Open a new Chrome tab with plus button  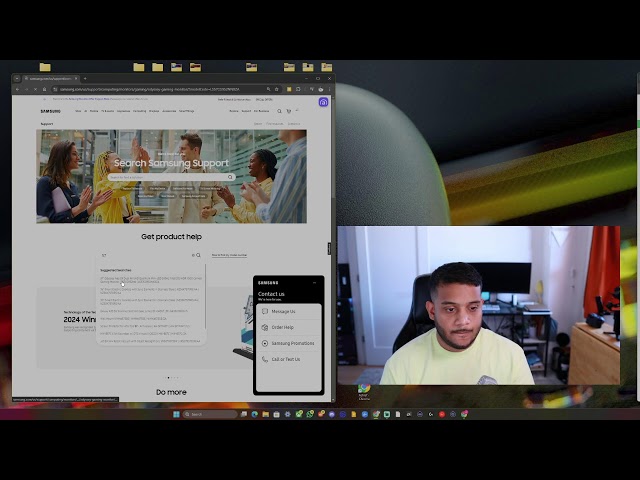(85, 78)
